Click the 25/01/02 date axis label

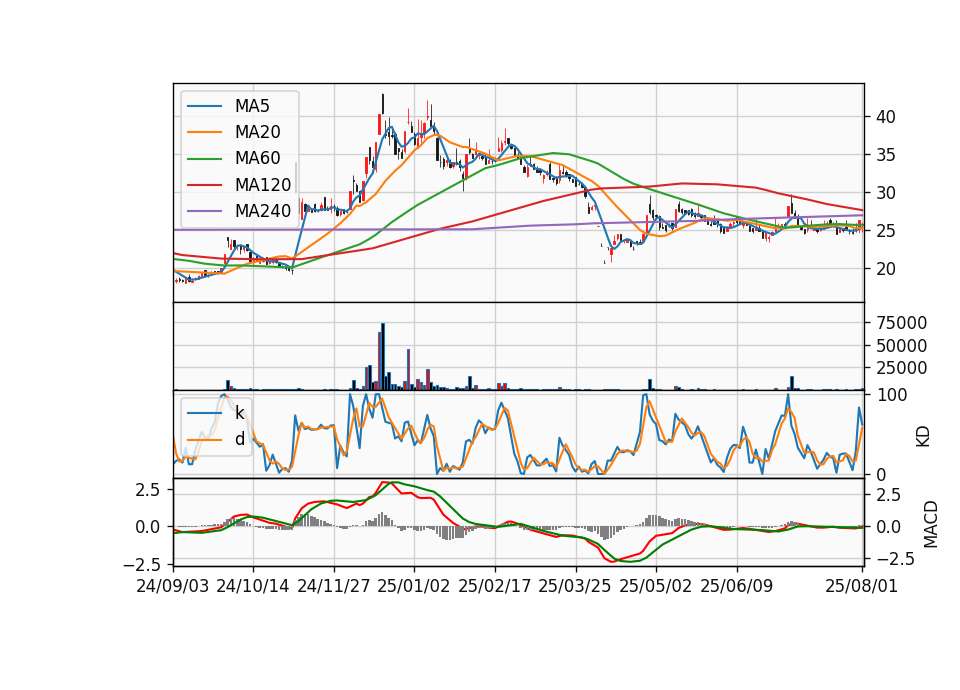(x=414, y=586)
